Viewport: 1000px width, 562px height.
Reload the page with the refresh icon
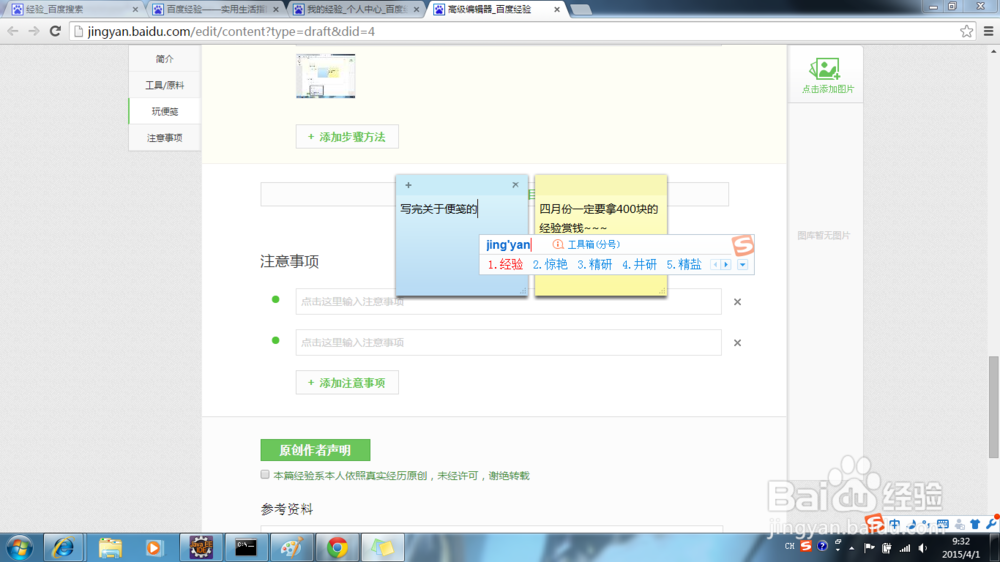tap(55, 31)
